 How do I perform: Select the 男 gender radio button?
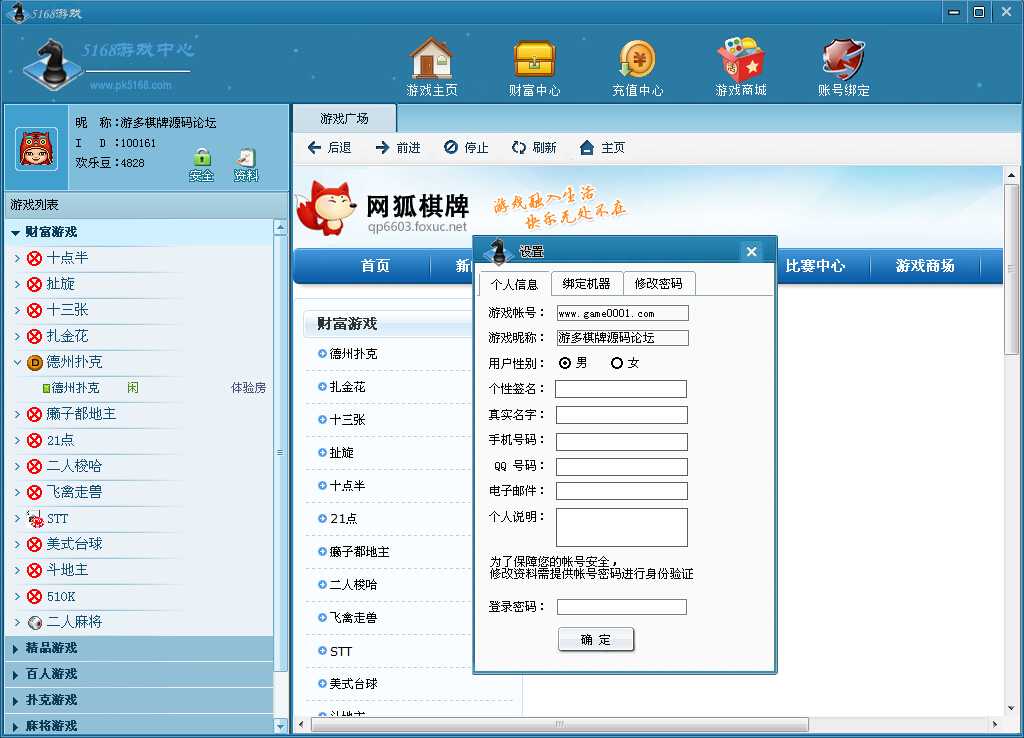(x=565, y=363)
